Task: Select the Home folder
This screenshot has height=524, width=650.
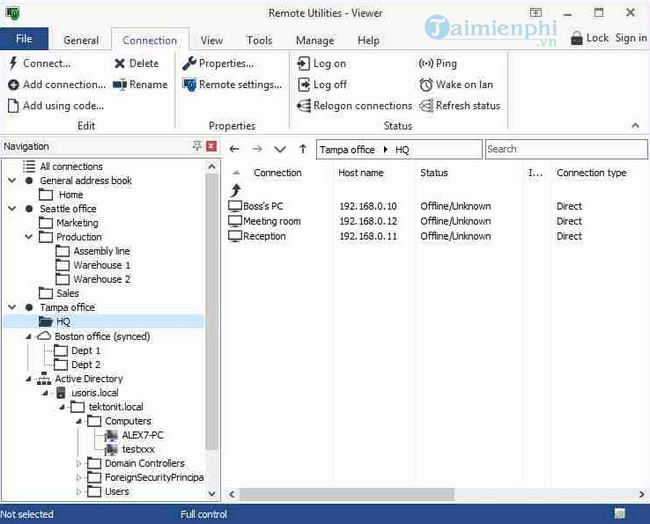Action: (71, 194)
